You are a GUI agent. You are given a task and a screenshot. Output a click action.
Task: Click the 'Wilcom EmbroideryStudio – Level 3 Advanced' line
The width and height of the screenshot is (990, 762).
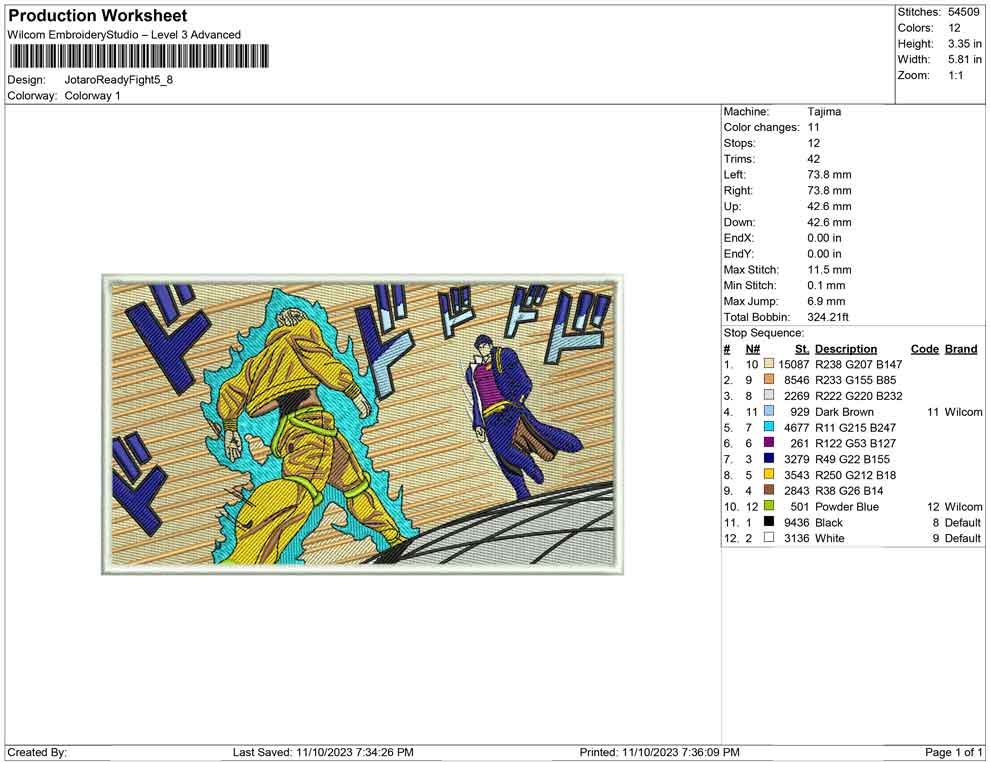(124, 35)
